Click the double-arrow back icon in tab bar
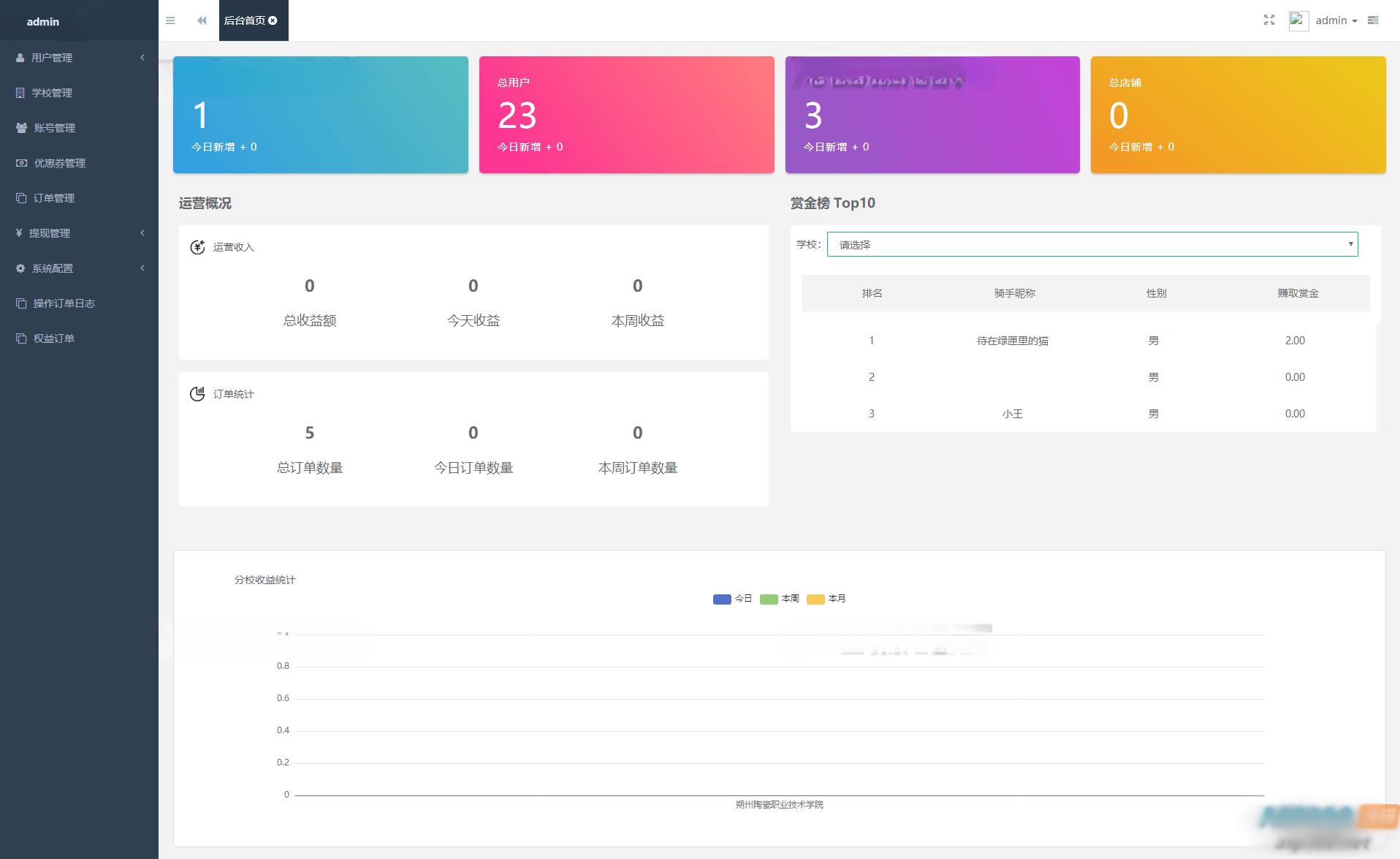The height and width of the screenshot is (859, 1400). coord(202,20)
